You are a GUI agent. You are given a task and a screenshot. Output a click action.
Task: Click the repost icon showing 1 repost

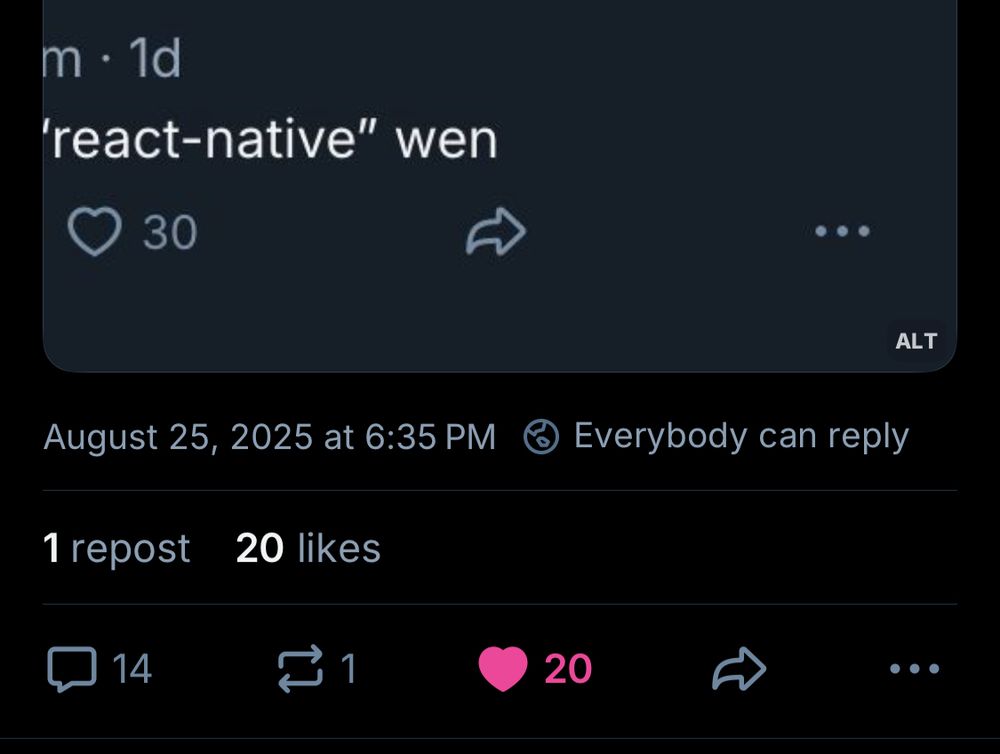tap(300, 668)
